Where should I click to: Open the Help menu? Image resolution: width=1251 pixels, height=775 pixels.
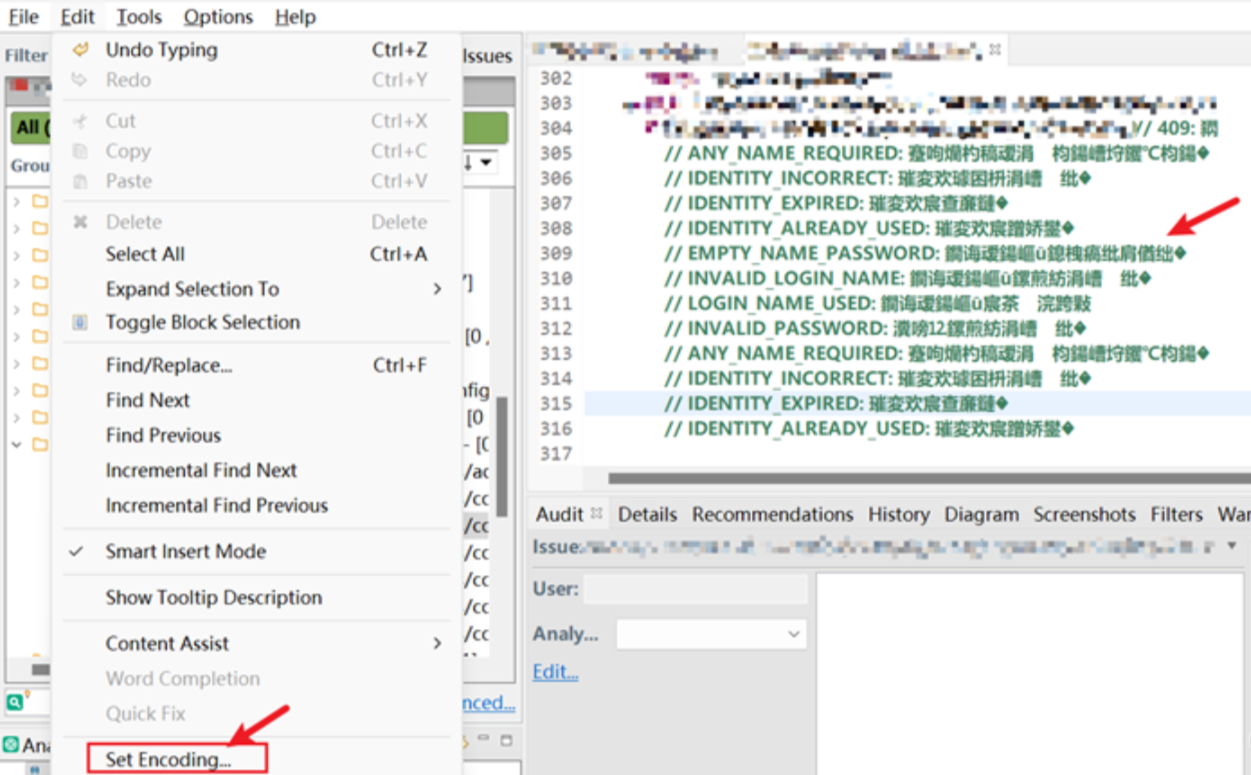295,17
